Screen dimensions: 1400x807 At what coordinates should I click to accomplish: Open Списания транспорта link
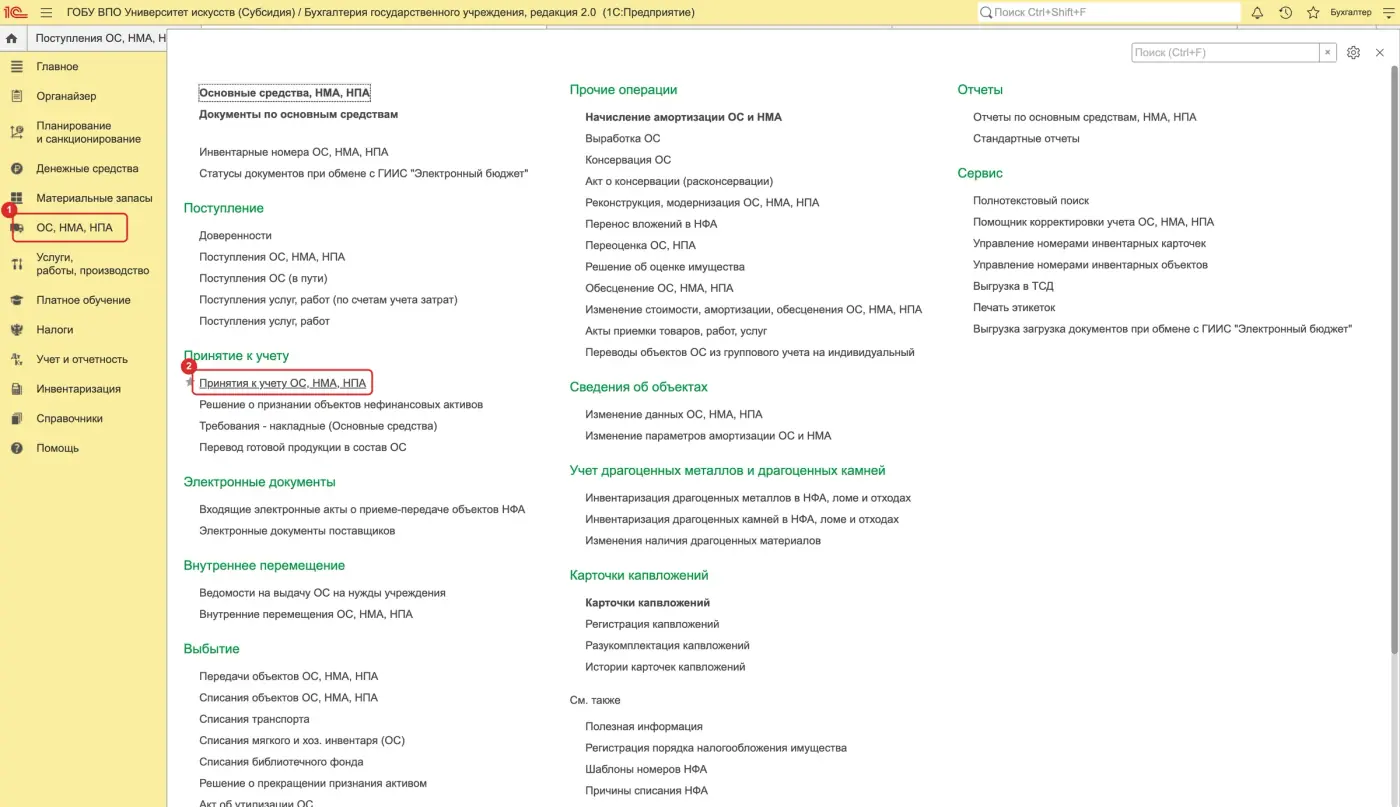coord(254,719)
